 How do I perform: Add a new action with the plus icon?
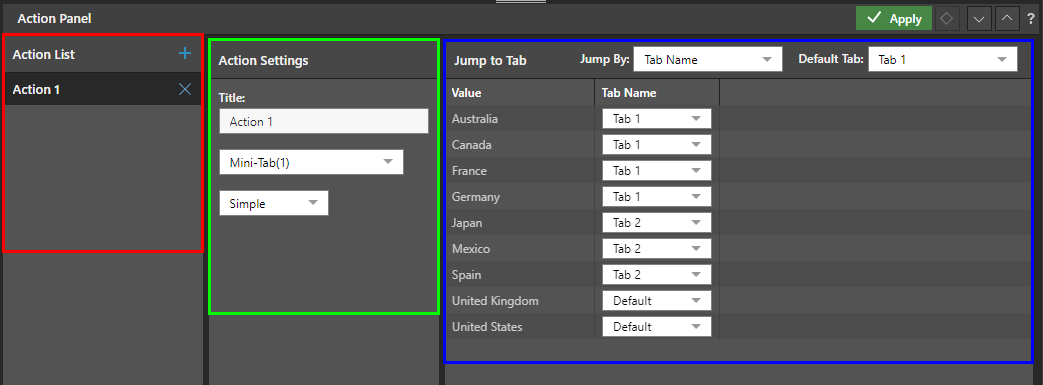[x=185, y=54]
